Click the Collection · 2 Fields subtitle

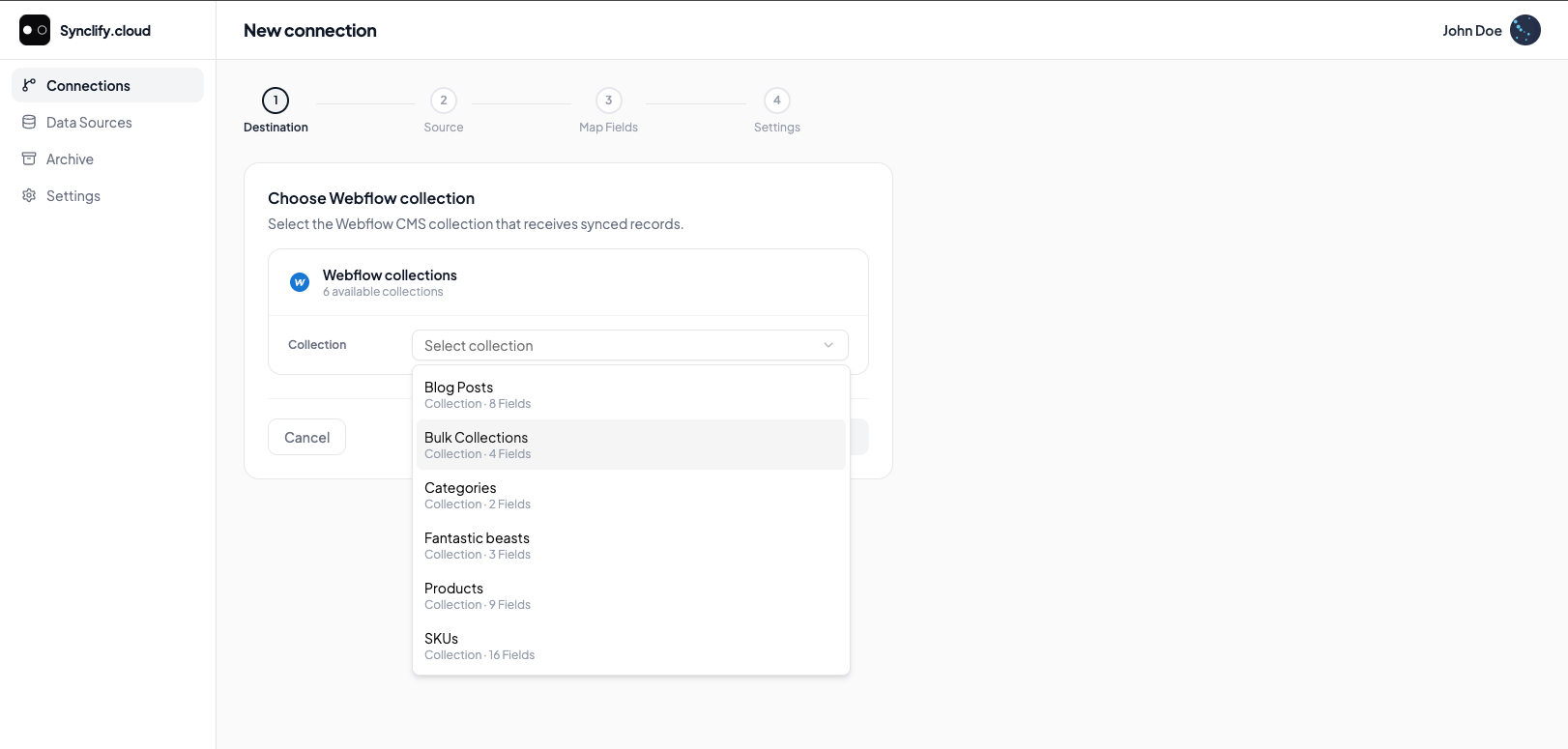478,504
